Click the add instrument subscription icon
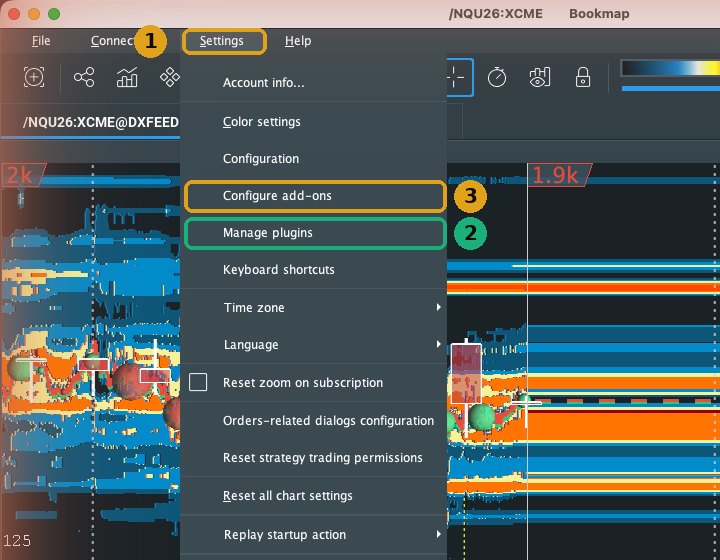Viewport: 720px width, 560px height. [x=34, y=77]
